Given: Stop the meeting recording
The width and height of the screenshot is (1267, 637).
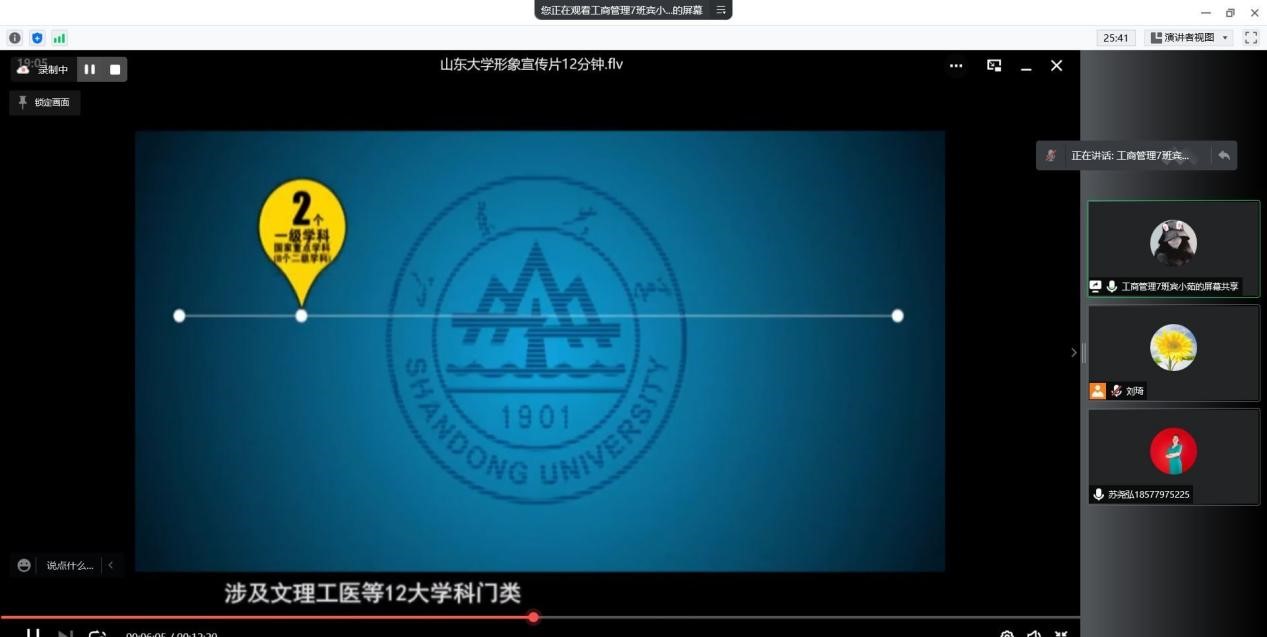Looking at the screenshot, I should [x=115, y=69].
